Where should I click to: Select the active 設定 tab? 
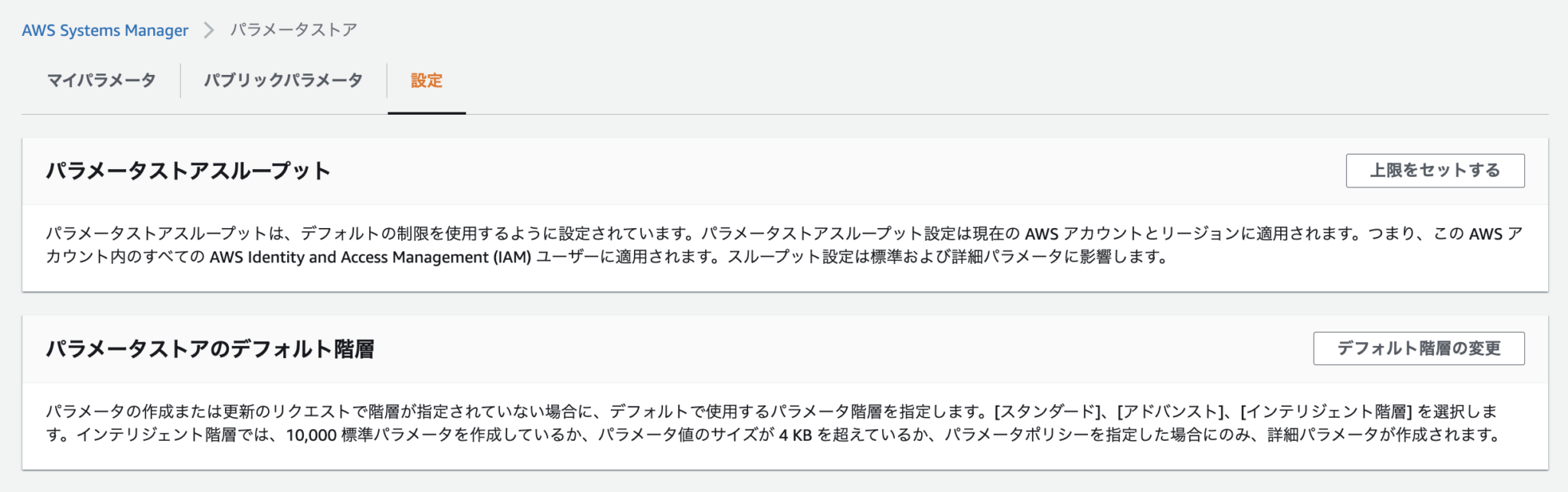click(426, 80)
